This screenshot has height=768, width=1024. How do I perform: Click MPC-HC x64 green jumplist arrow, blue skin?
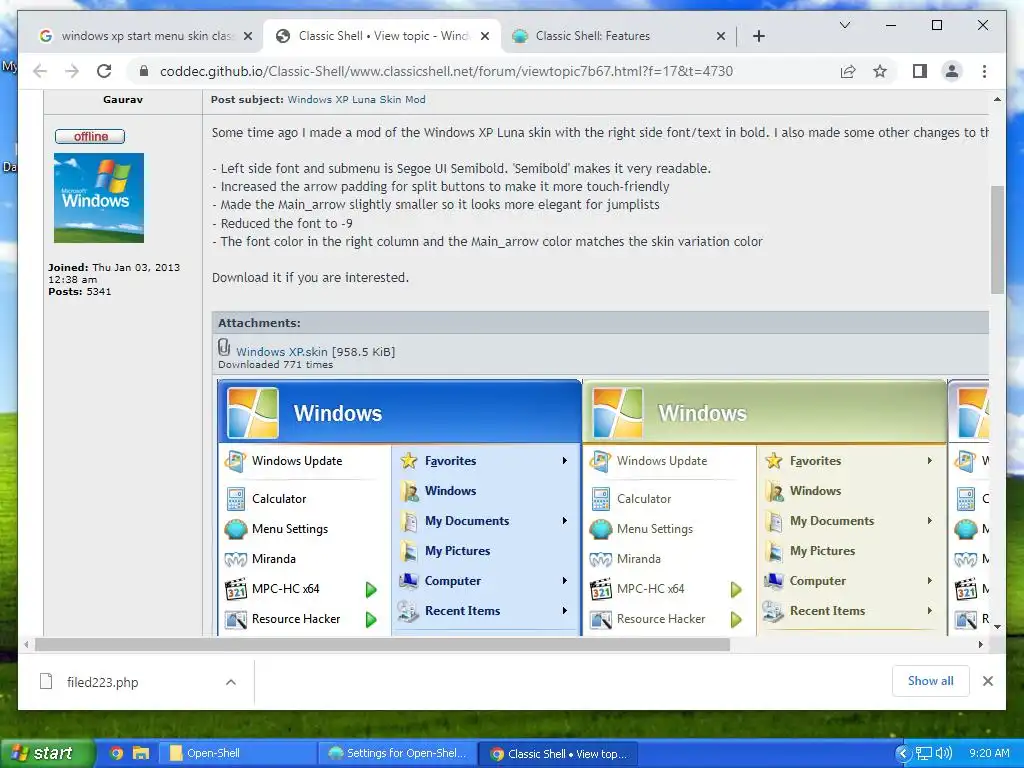[371, 590]
